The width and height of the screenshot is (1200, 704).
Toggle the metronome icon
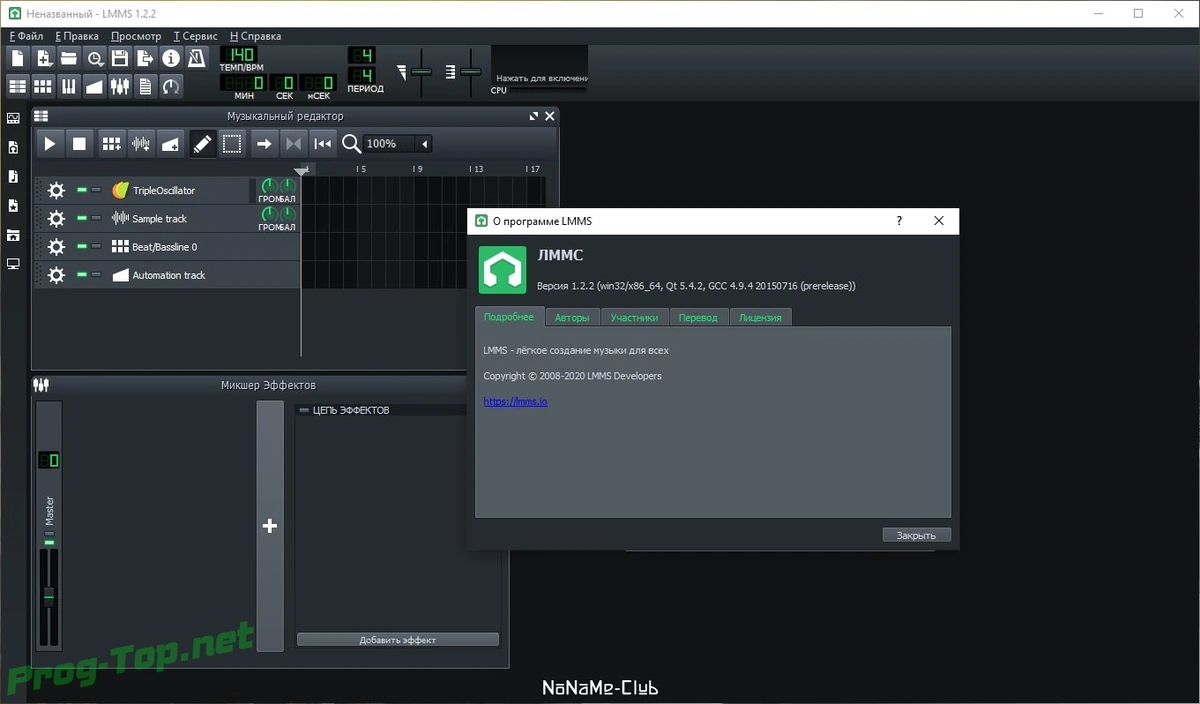(197, 58)
